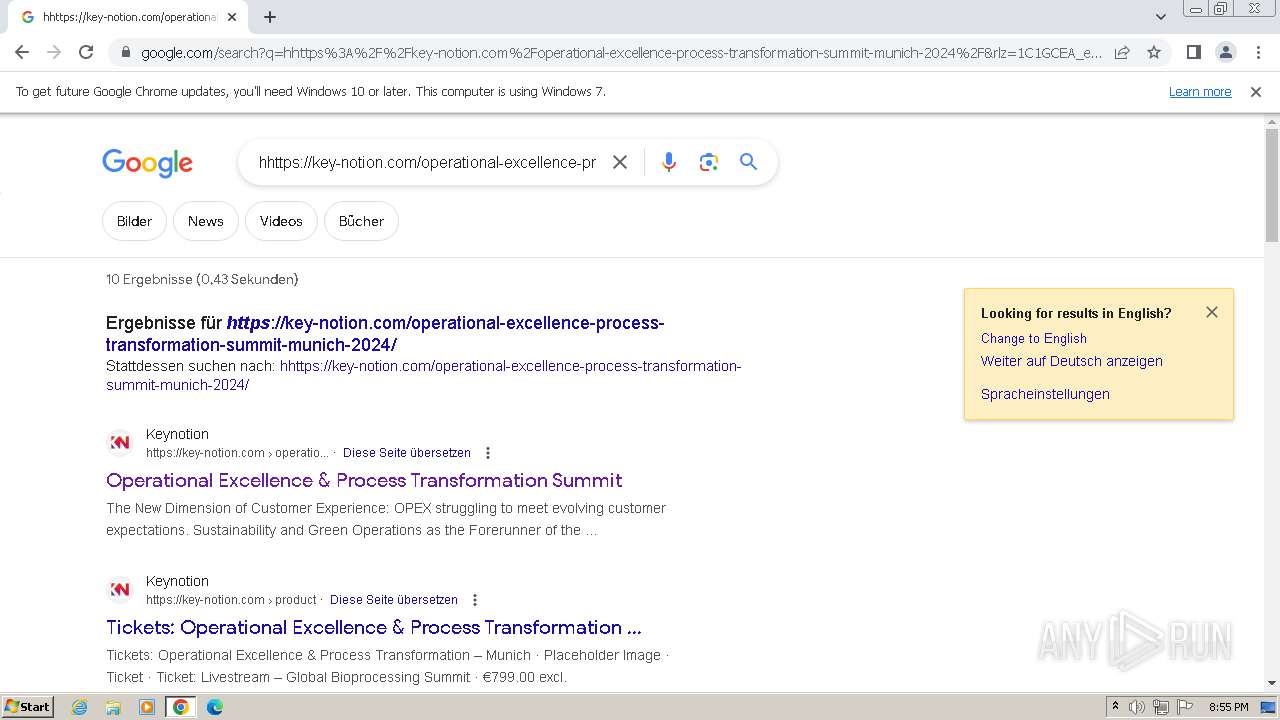Select the Bücher filter tab

[x=361, y=221]
